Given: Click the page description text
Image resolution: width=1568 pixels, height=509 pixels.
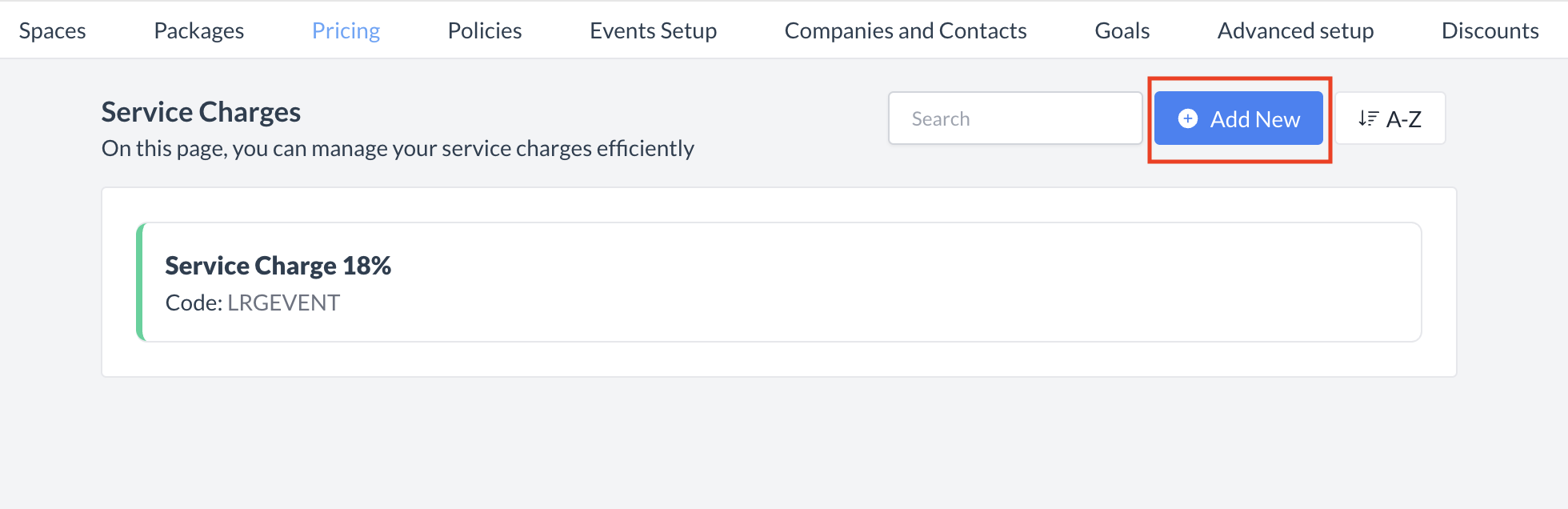Looking at the screenshot, I should click(398, 148).
